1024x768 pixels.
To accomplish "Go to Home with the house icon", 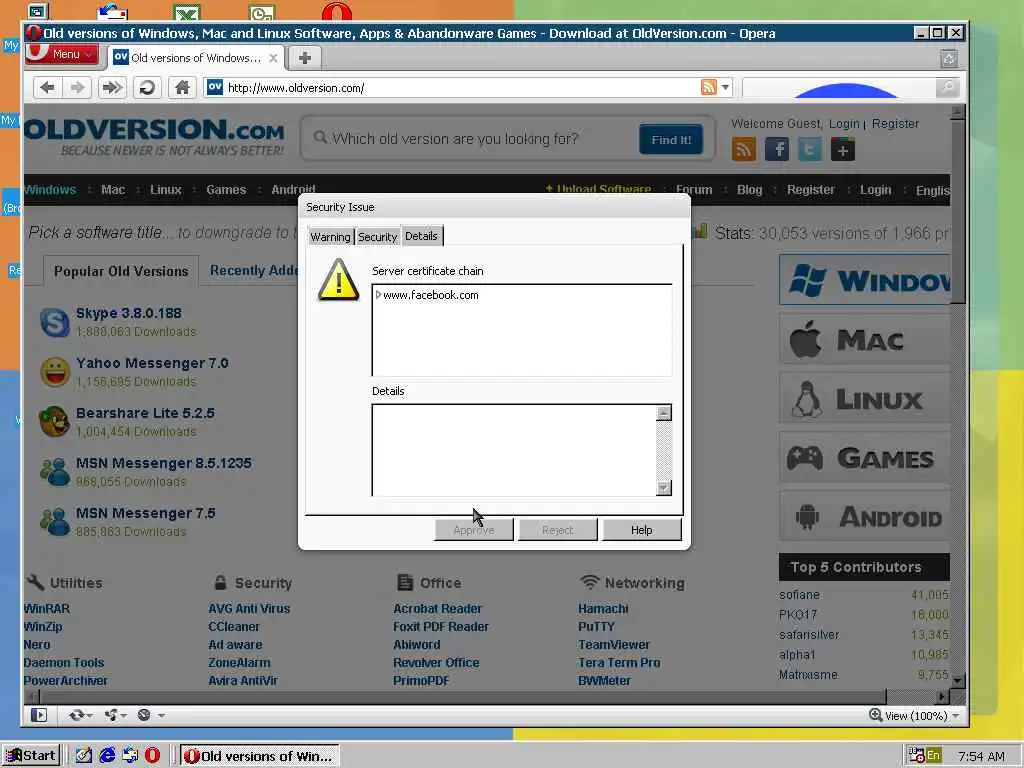I will [x=182, y=88].
